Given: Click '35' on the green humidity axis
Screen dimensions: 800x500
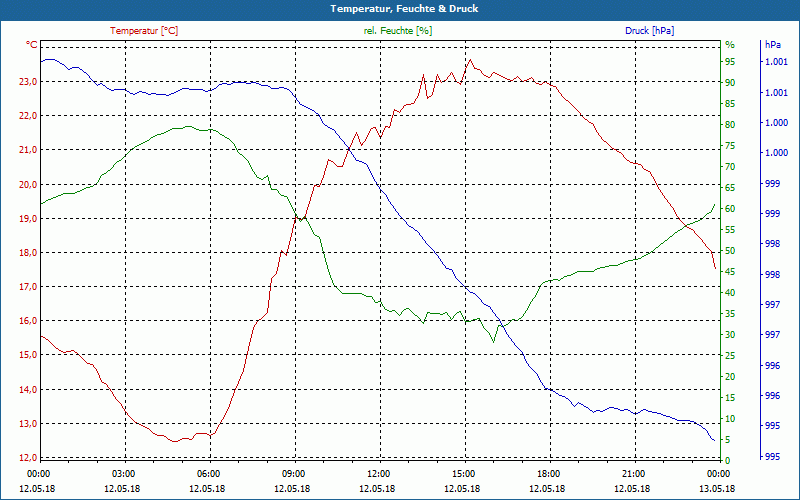Looking at the screenshot, I should tap(730, 314).
